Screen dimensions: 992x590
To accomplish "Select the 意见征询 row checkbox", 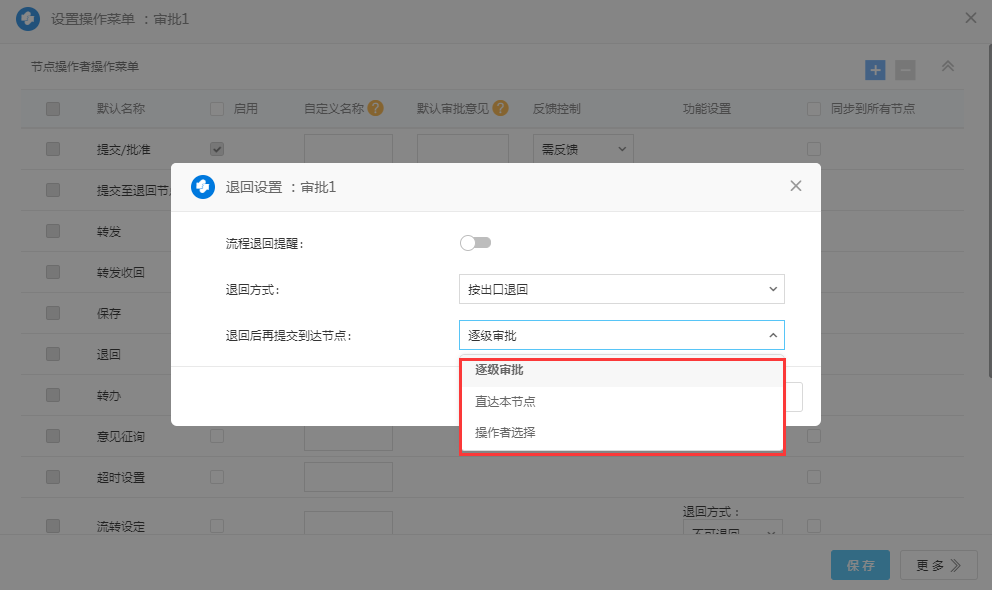I will click(x=53, y=436).
